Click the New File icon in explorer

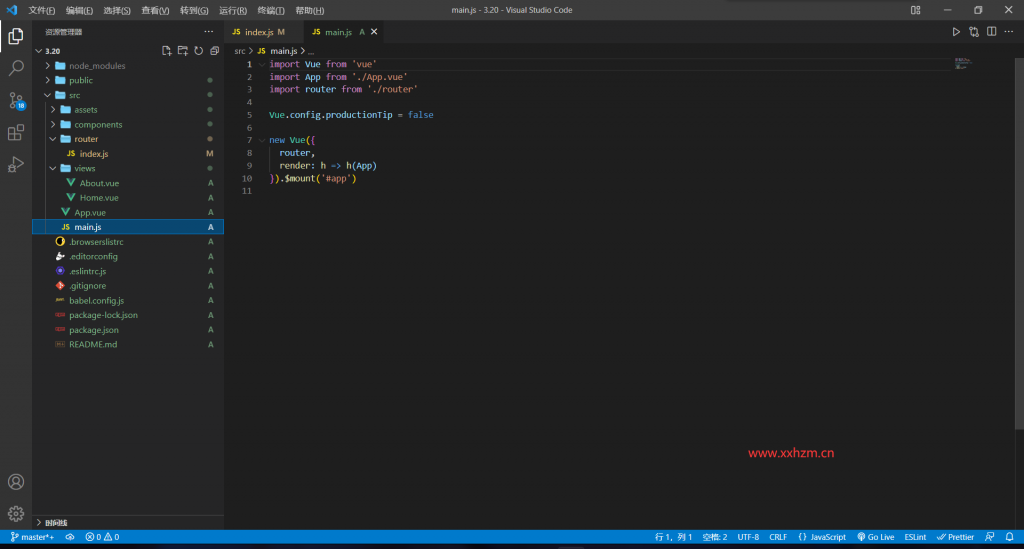coord(167,50)
